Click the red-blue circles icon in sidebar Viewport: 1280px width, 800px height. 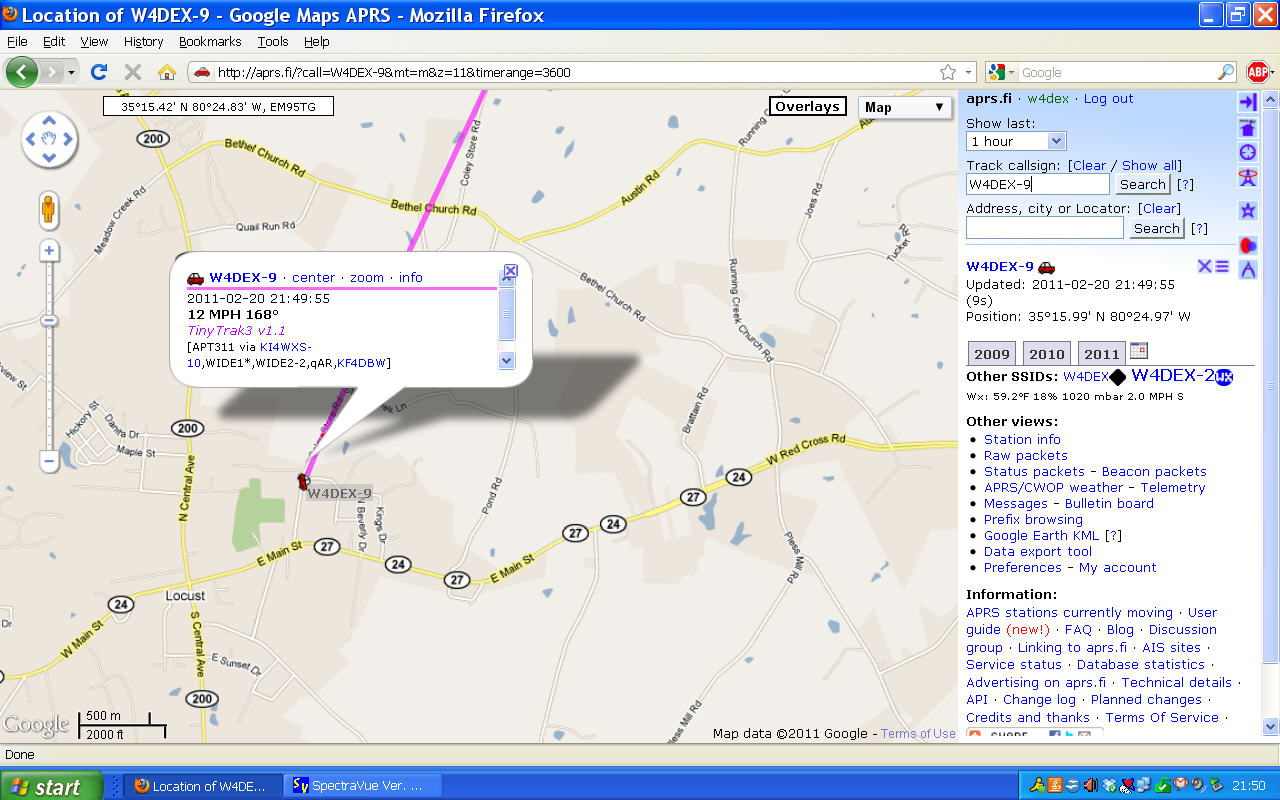click(1247, 244)
